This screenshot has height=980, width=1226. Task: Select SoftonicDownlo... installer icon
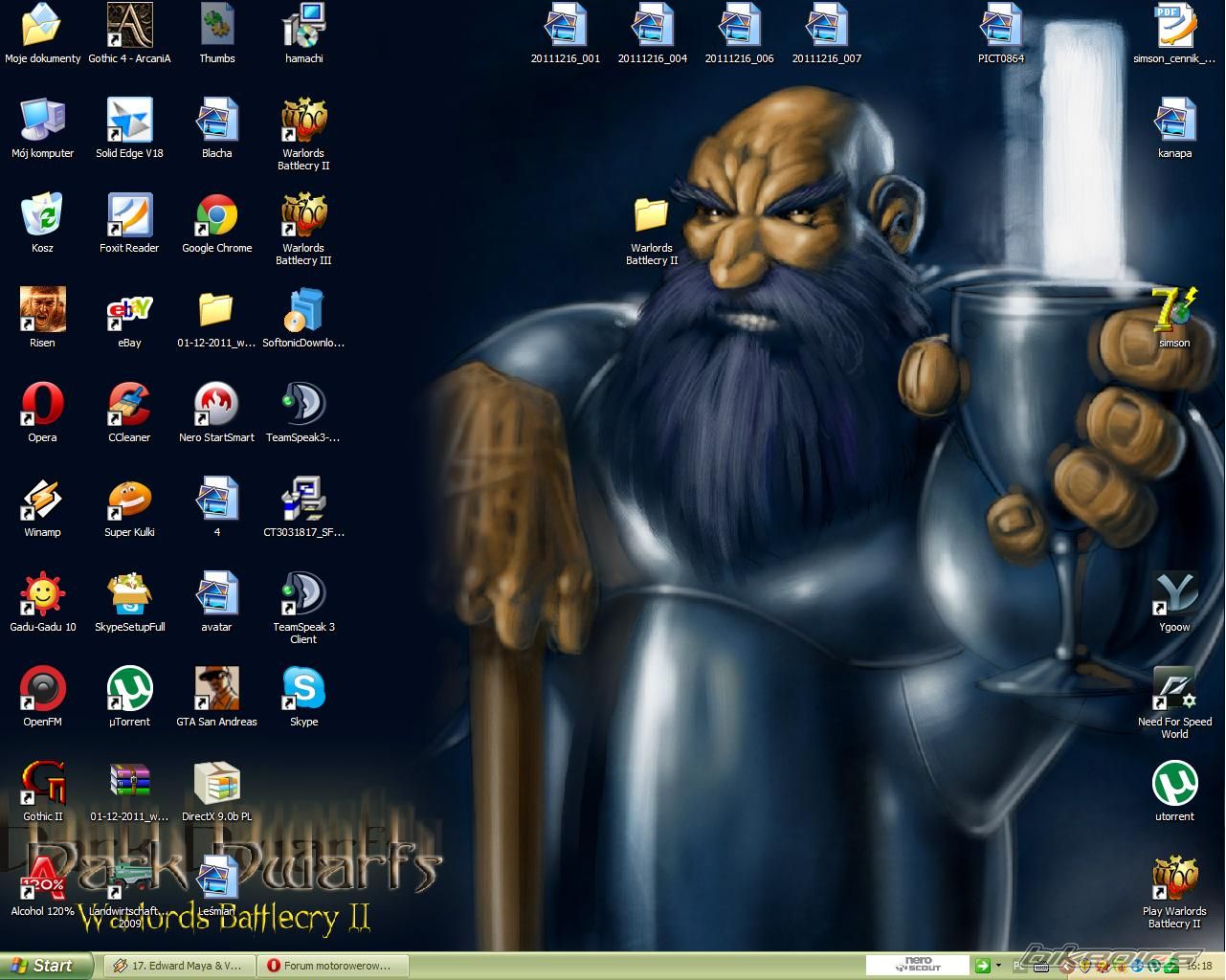303,310
